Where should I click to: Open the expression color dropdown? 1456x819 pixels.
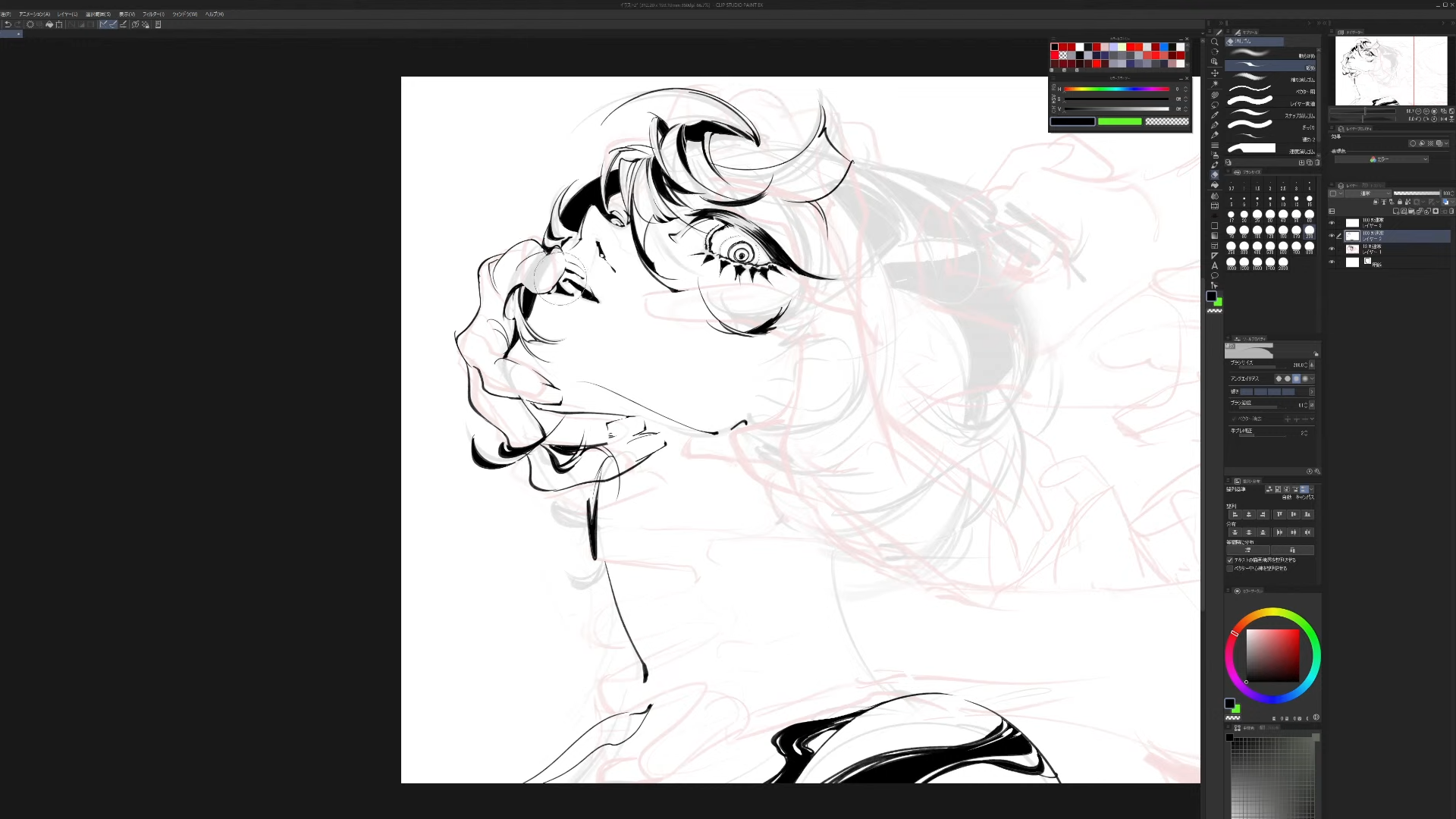pos(1382,159)
